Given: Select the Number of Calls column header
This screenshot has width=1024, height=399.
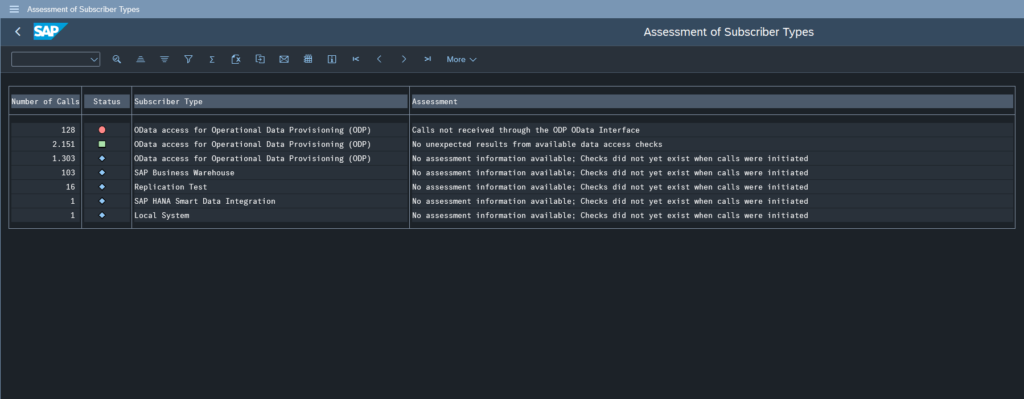Looking at the screenshot, I should click(45, 101).
